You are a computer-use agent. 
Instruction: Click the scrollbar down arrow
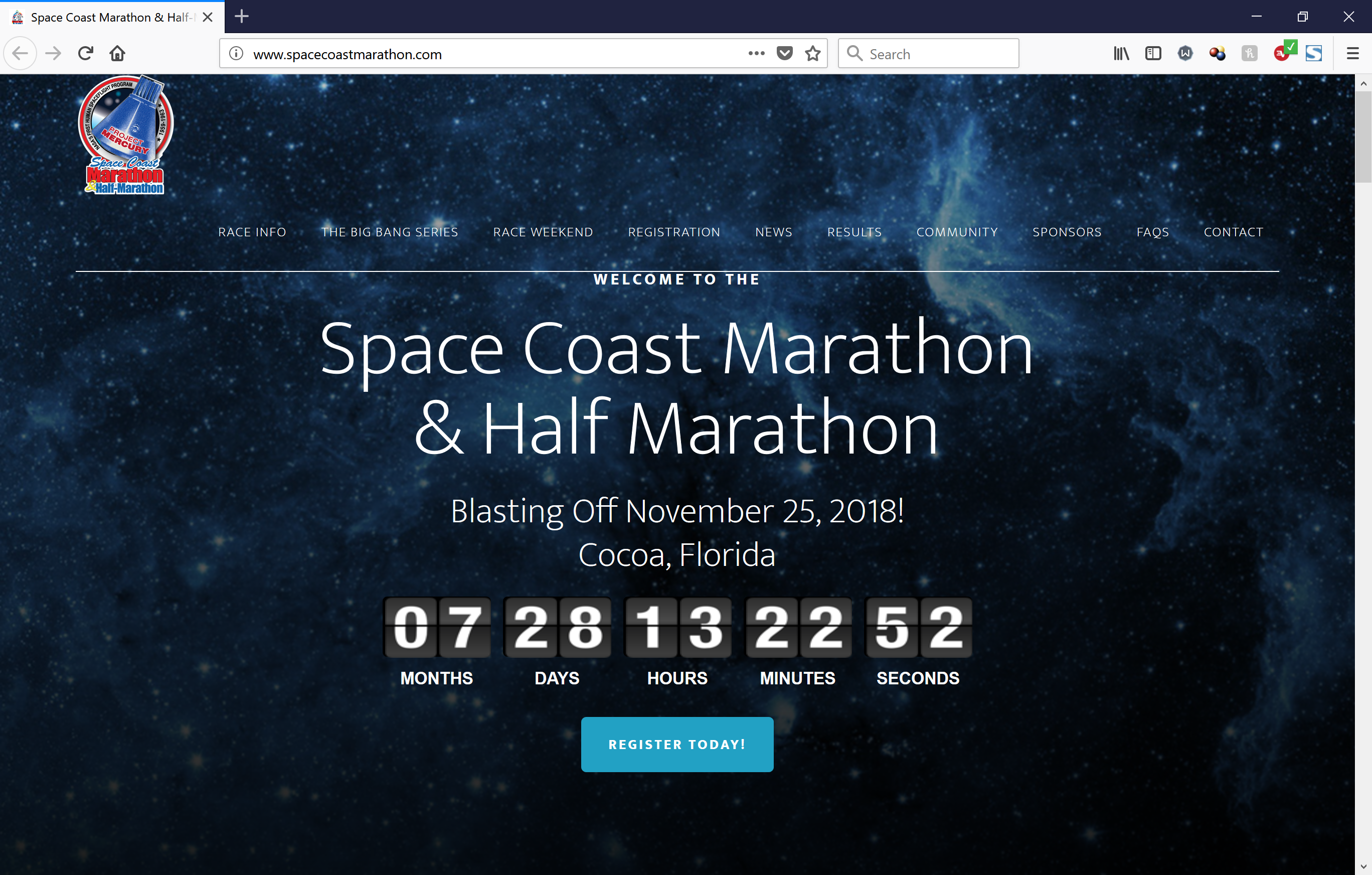coord(1363,867)
